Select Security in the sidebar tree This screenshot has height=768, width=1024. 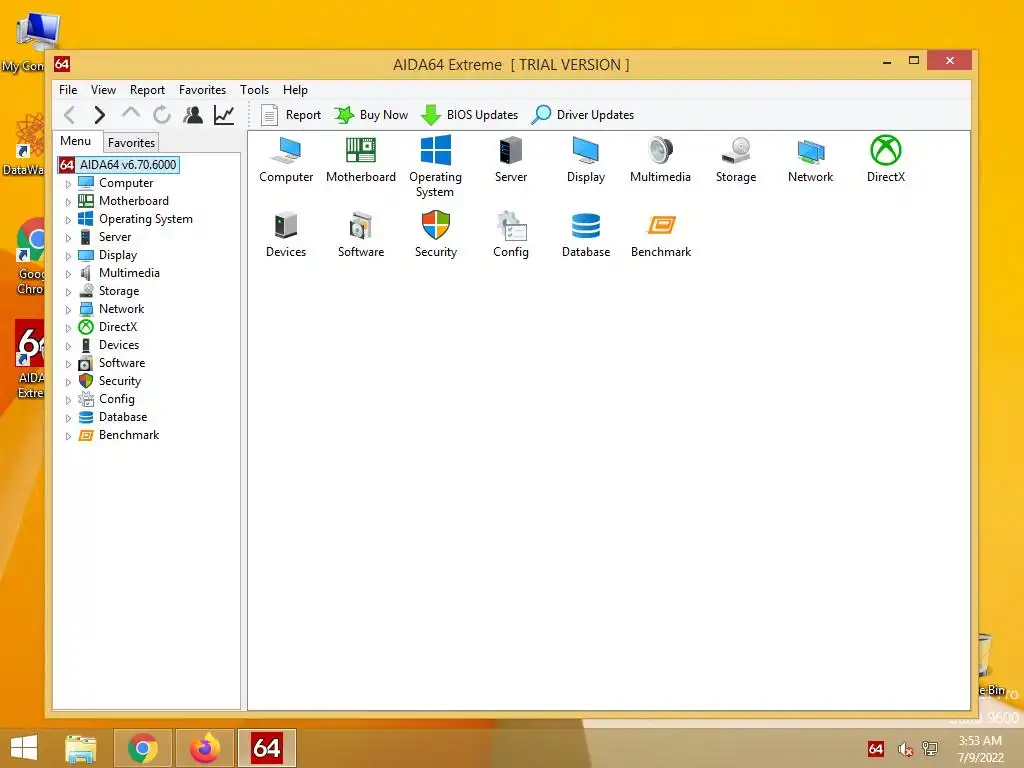120,381
